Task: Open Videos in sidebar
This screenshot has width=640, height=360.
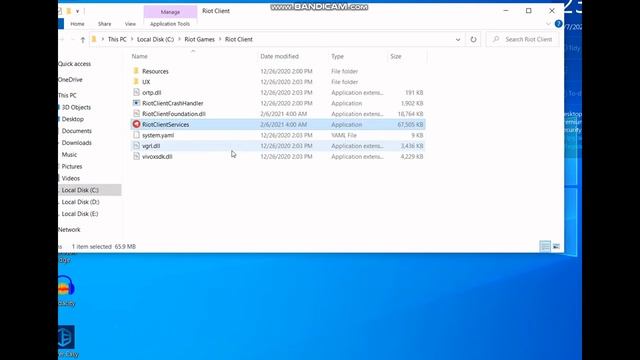Action: (x=70, y=178)
